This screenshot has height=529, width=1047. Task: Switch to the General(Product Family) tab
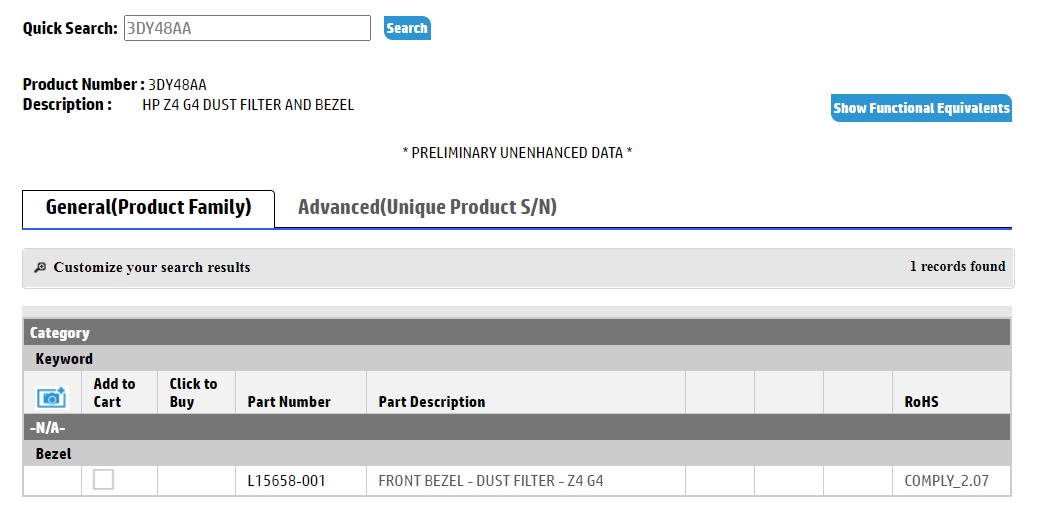[148, 208]
